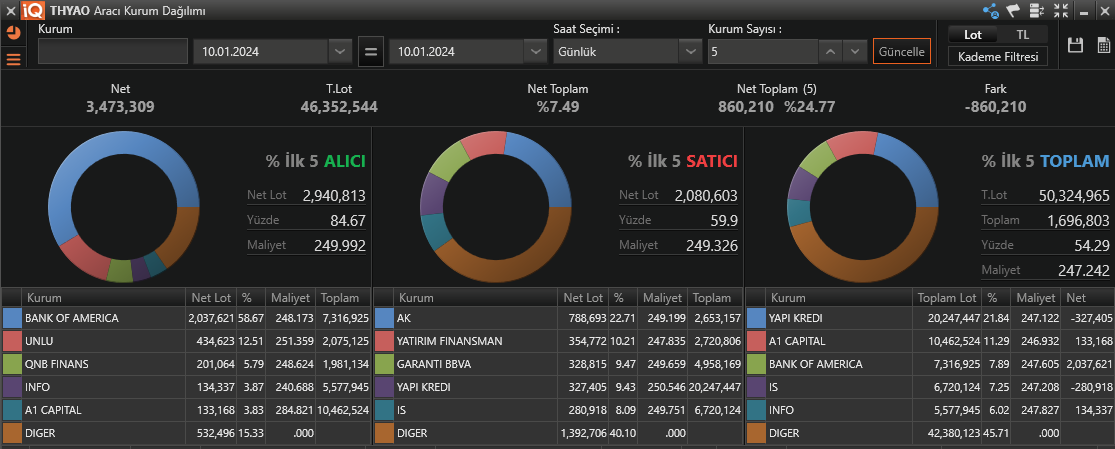Click the İlk 5 TOPLAM label
The image size is (1115, 449).
click(1045, 162)
